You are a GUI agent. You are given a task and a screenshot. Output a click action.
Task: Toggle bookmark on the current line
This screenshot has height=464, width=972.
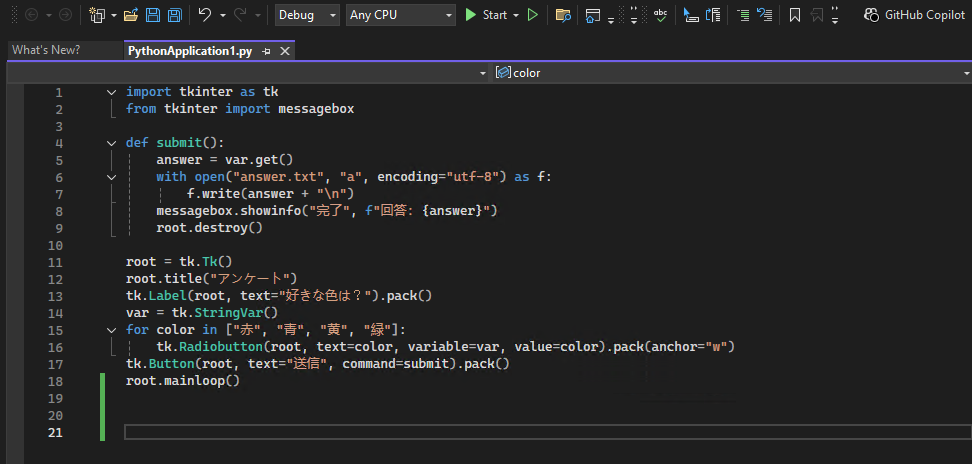[794, 15]
